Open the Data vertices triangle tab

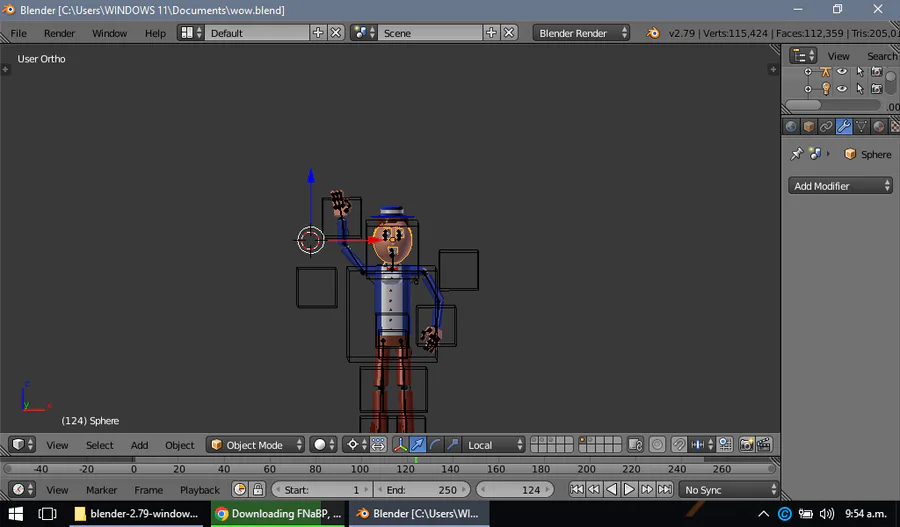coord(861,126)
